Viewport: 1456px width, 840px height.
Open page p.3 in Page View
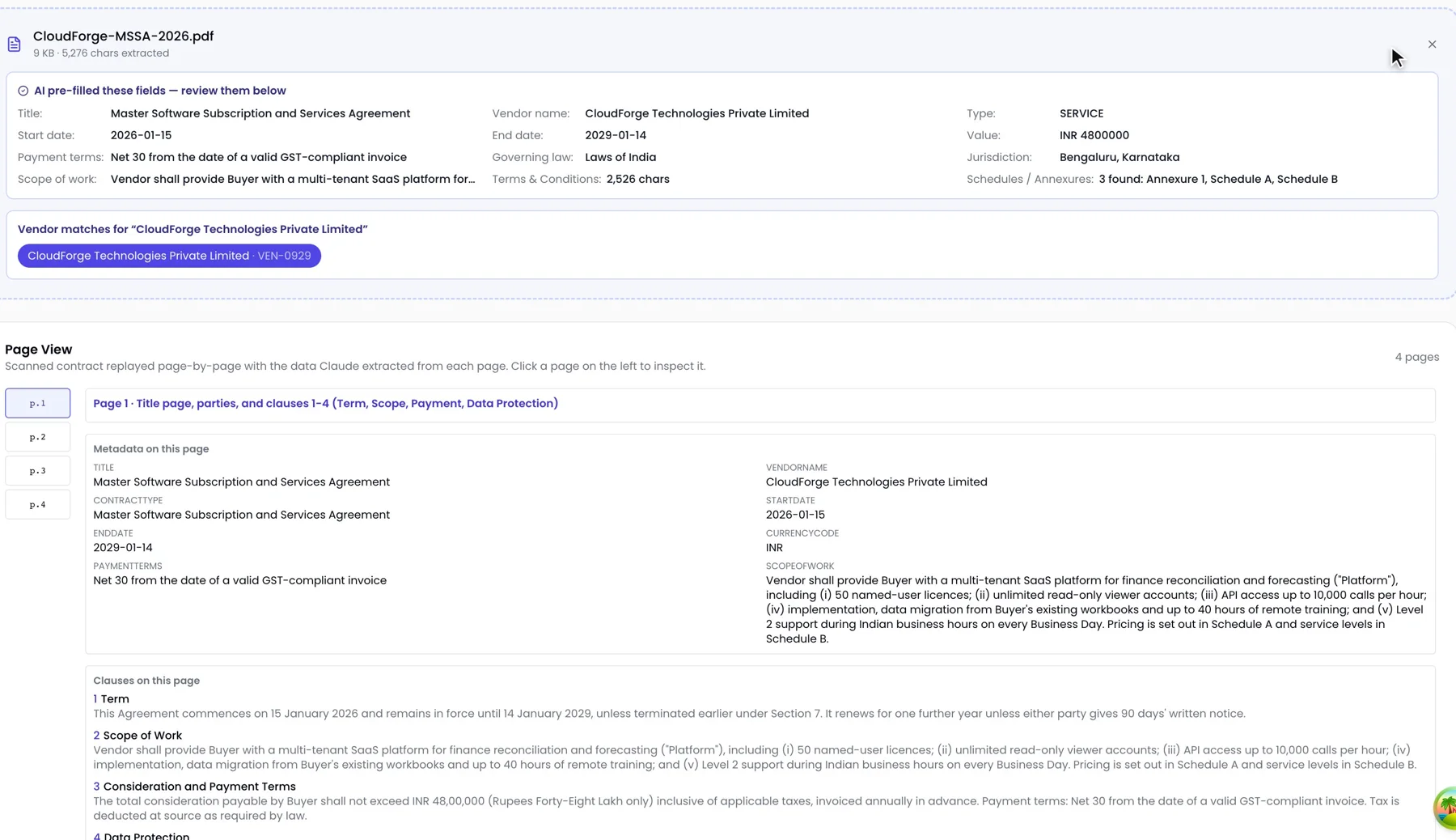(38, 471)
